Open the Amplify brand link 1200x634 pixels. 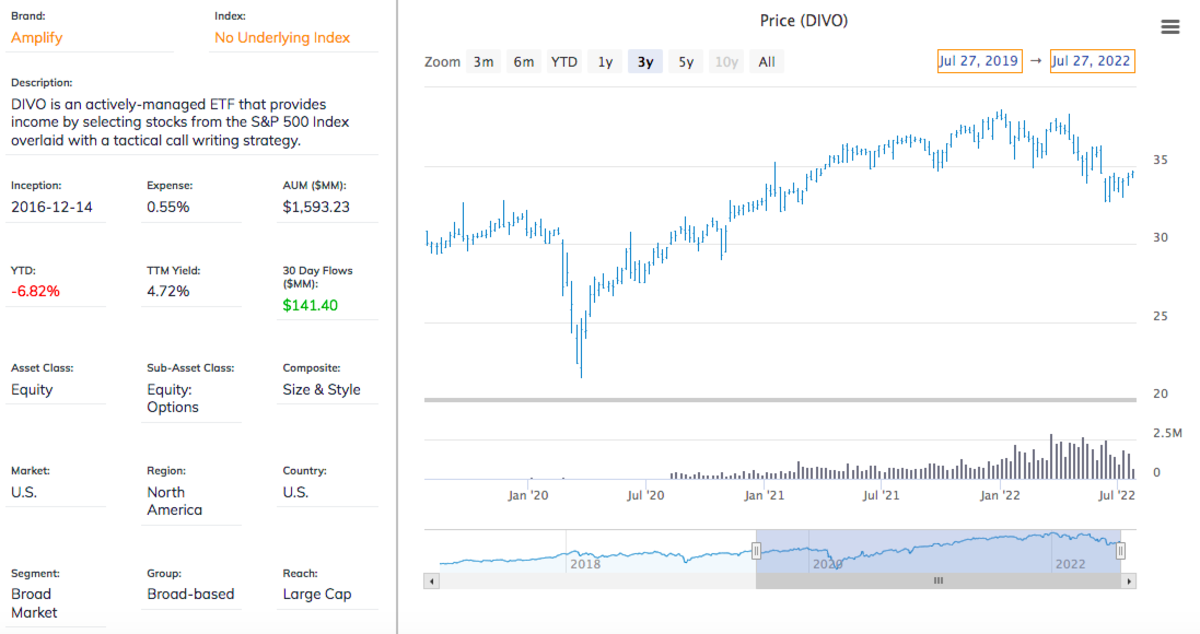[x=36, y=38]
